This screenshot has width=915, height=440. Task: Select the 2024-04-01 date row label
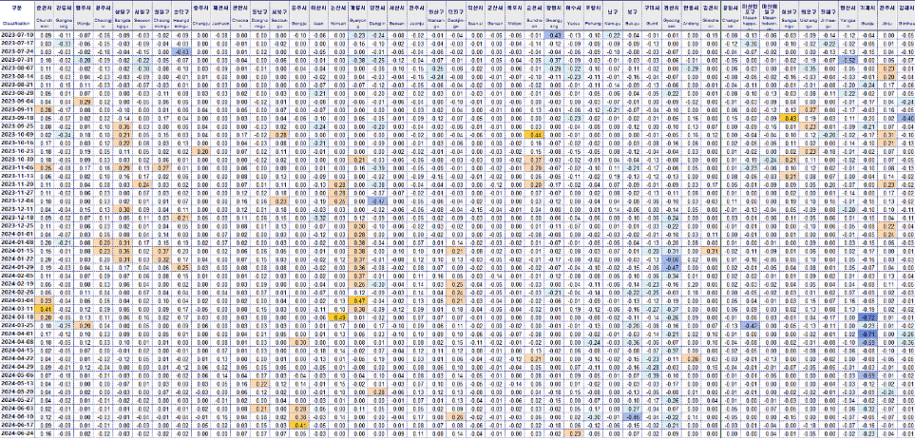point(17,333)
